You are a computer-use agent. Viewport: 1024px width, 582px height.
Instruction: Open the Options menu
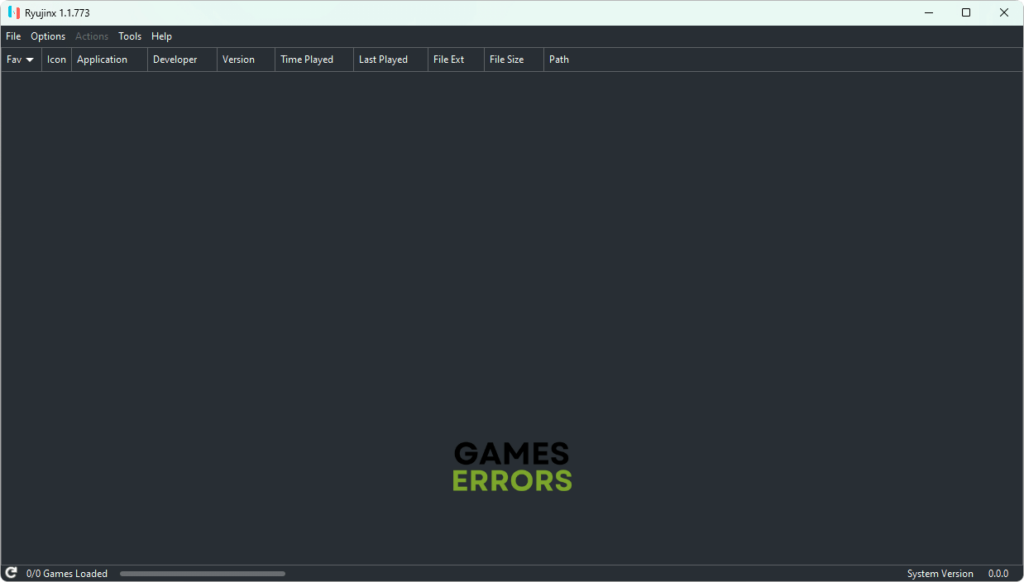point(48,36)
